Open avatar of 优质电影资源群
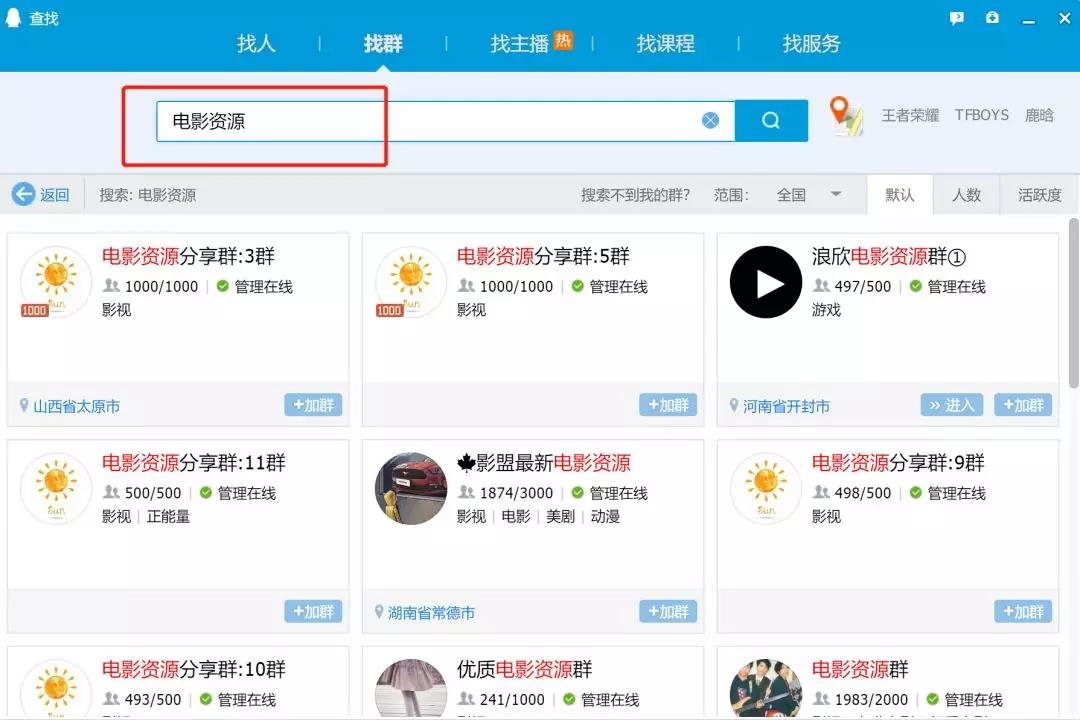 [x=411, y=688]
